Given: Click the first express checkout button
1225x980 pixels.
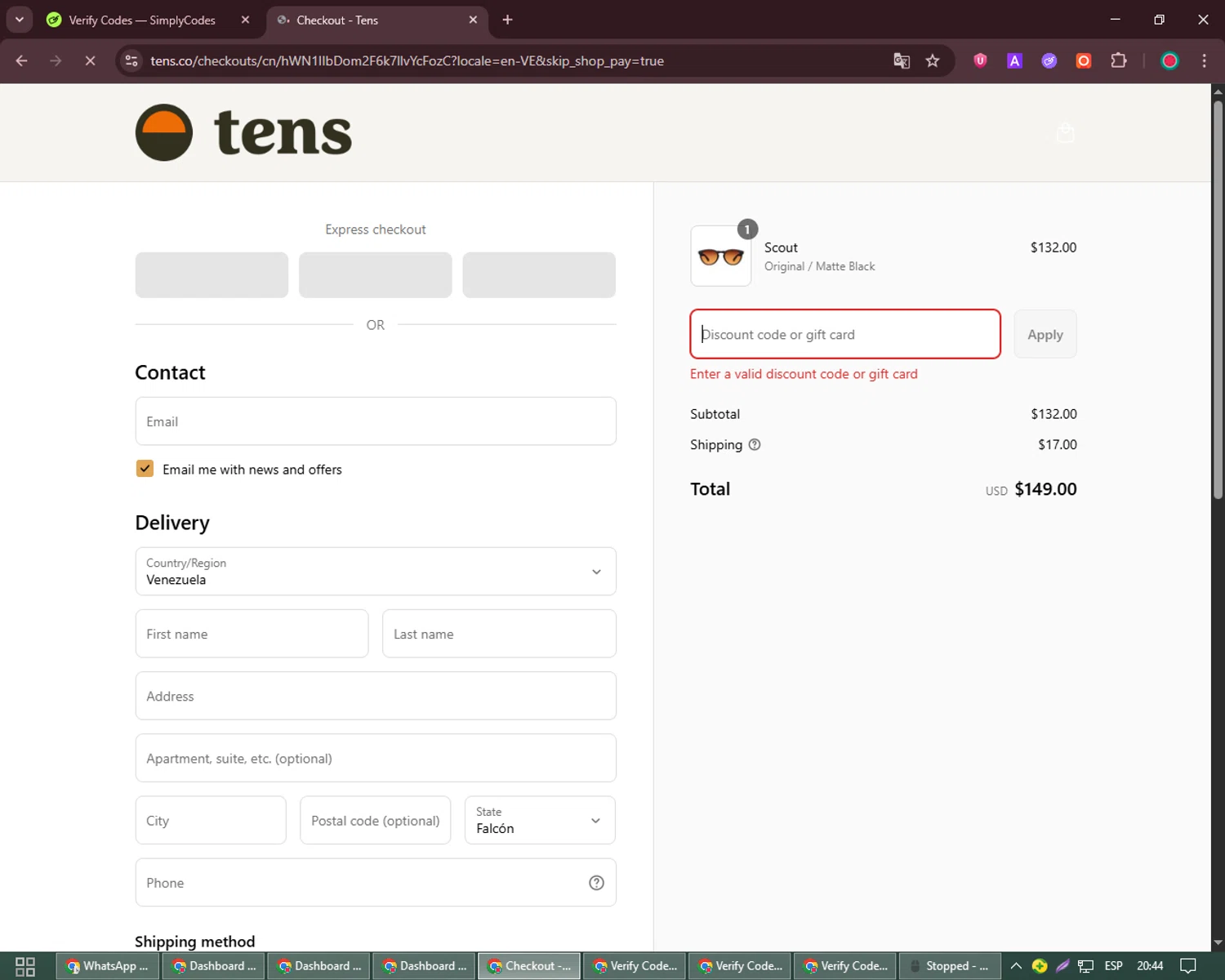Looking at the screenshot, I should 212,274.
